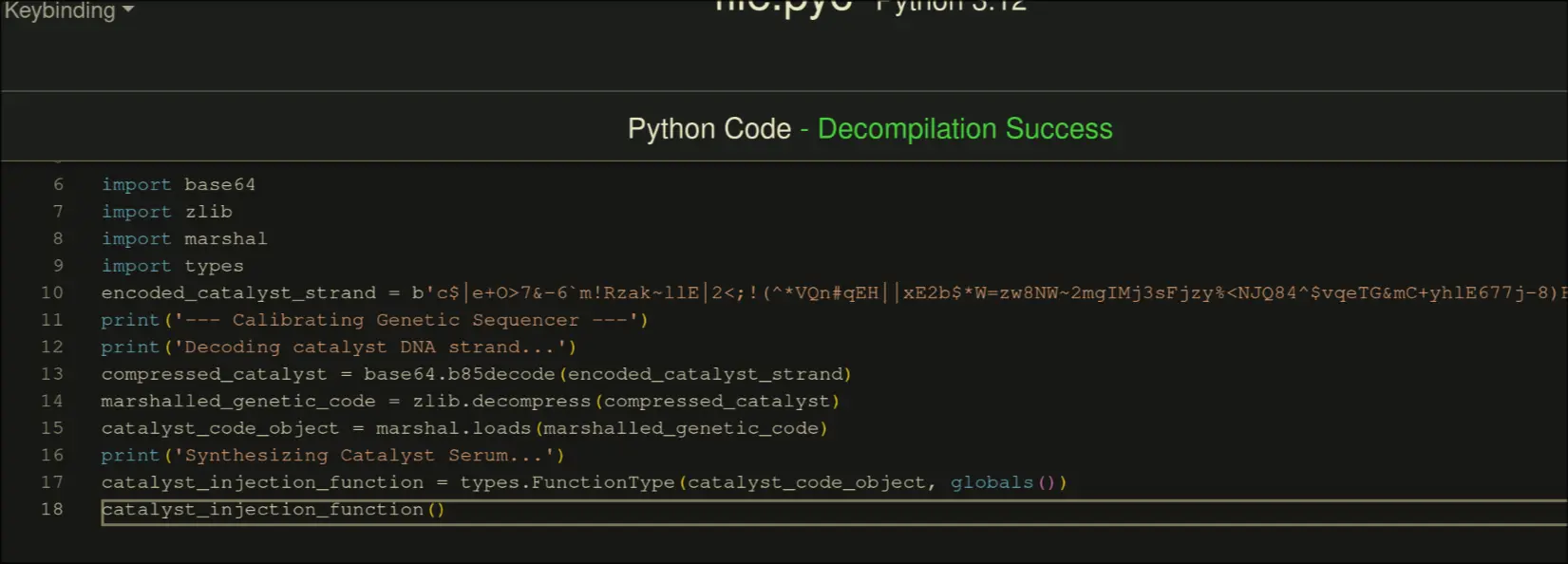Image resolution: width=1568 pixels, height=564 pixels.
Task: Click the 'import zlib' code line
Action: (x=166, y=212)
